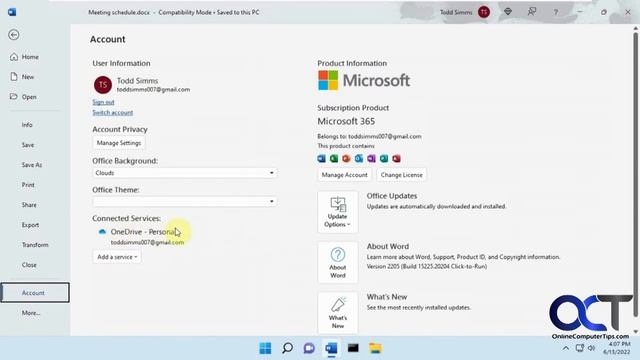The image size is (640, 360).
Task: Click the diamond premium icon in the title bar
Action: (x=508, y=12)
